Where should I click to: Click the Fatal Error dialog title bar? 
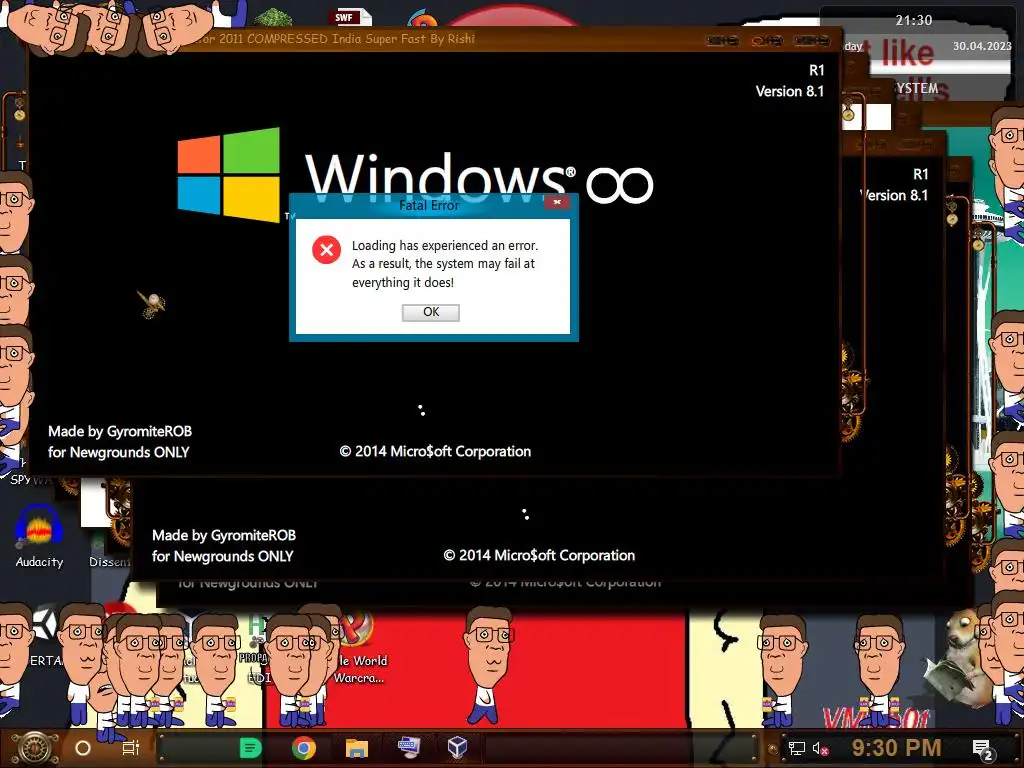[429, 205]
